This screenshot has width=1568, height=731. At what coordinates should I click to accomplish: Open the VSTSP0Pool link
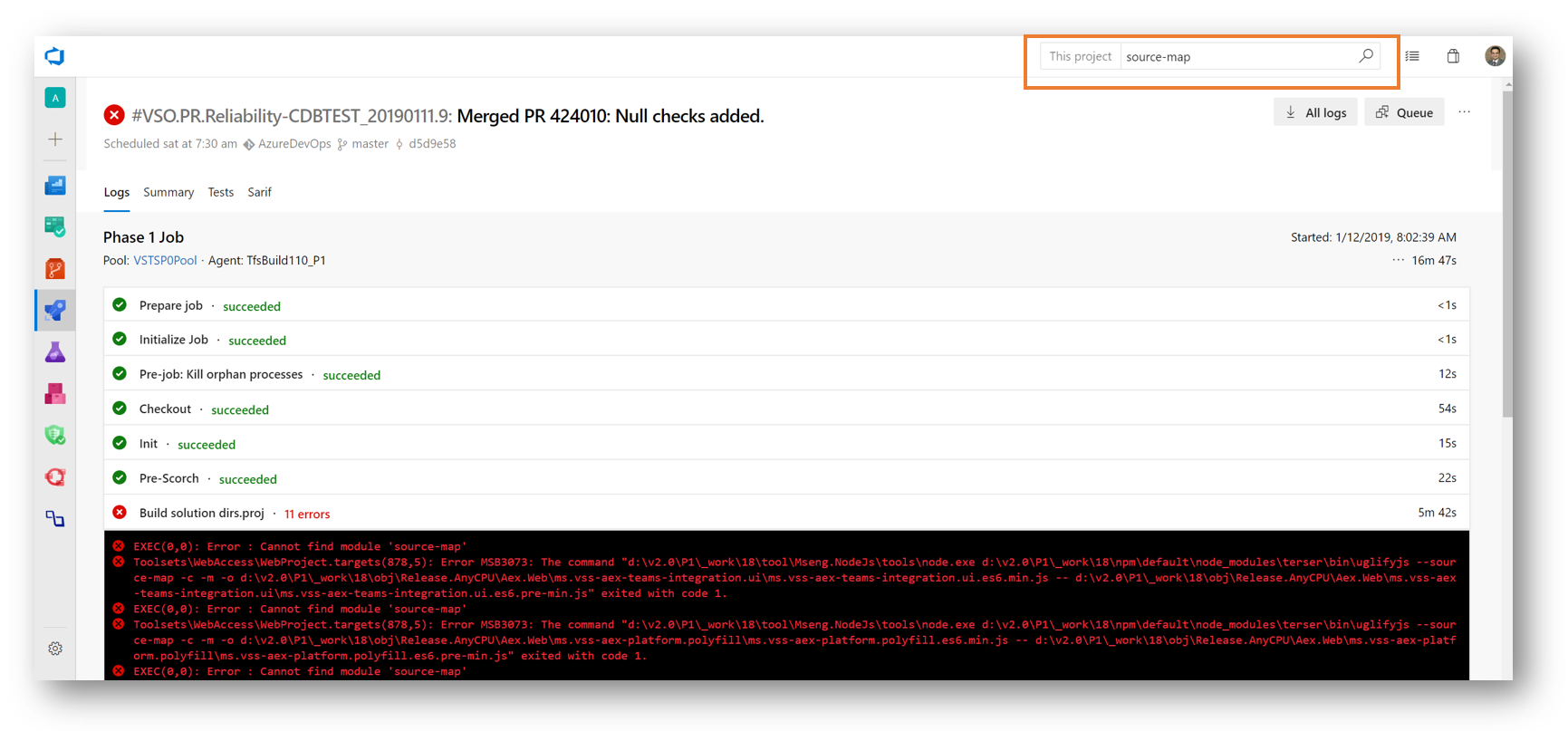tap(165, 260)
